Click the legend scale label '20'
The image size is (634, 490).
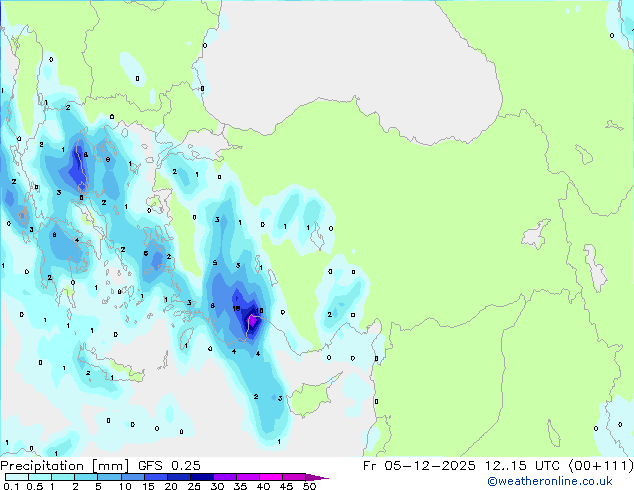click(171, 486)
